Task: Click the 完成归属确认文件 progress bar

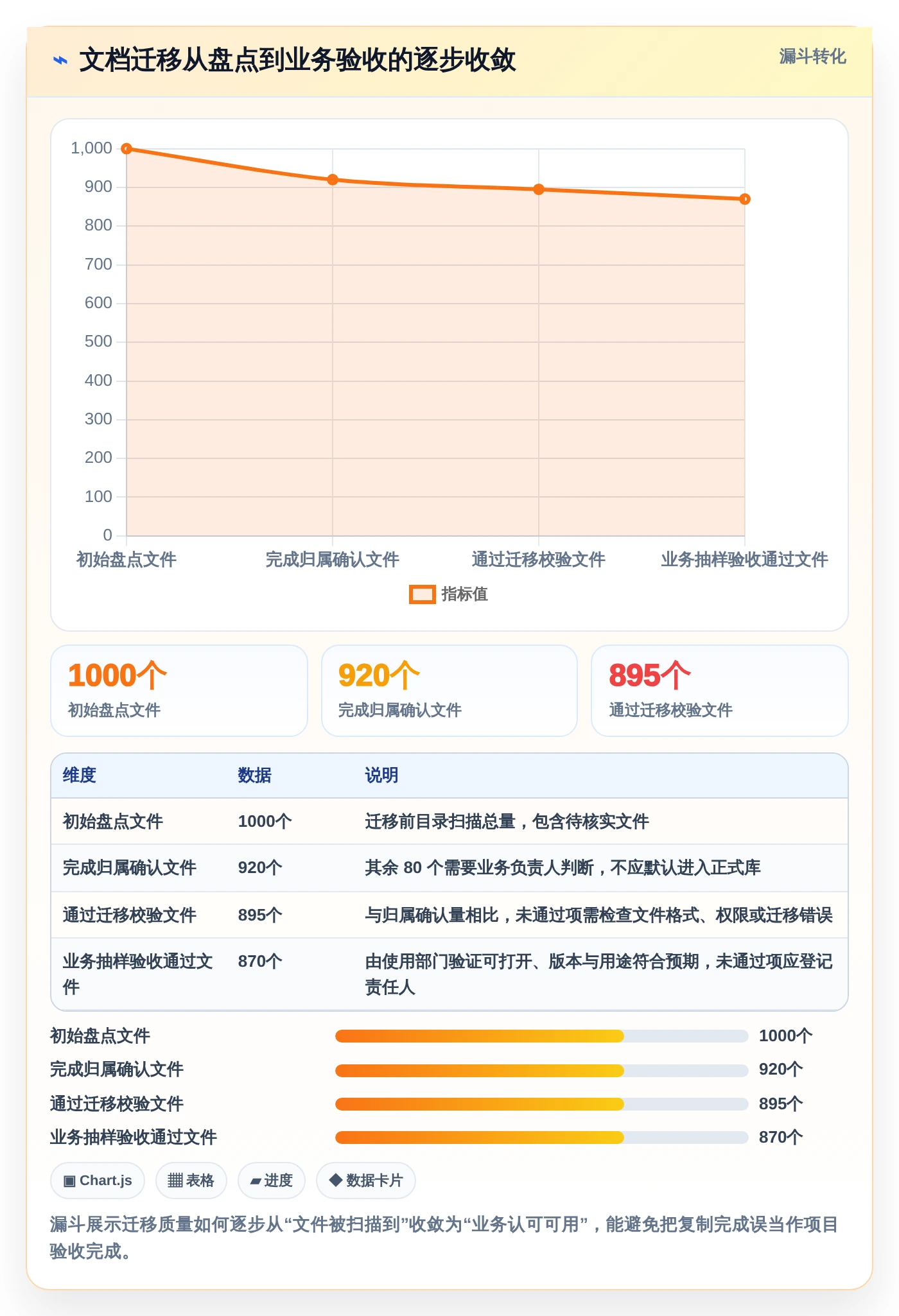Action: click(541, 1070)
